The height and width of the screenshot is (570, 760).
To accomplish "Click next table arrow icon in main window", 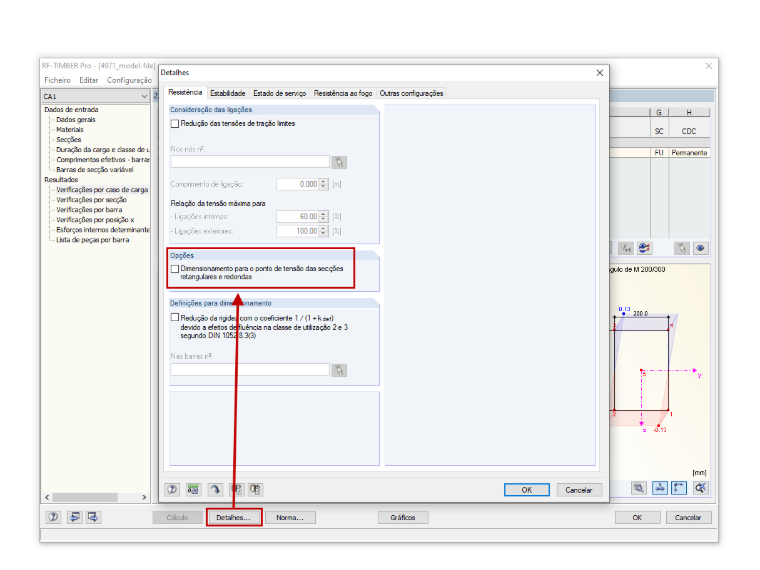I will coord(93,517).
